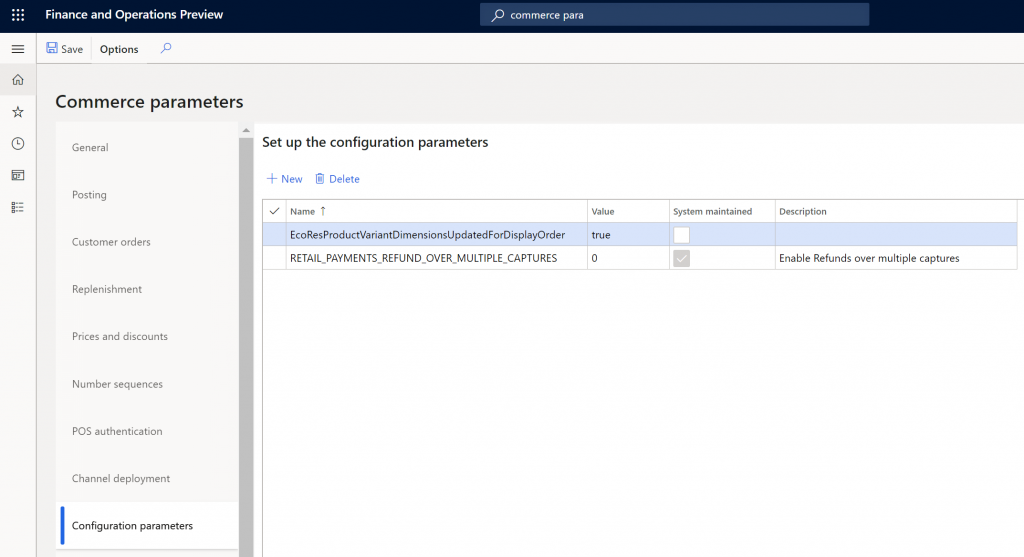Select row marker of the EcoResProductVariant row
1024x557 pixels.
click(x=274, y=234)
